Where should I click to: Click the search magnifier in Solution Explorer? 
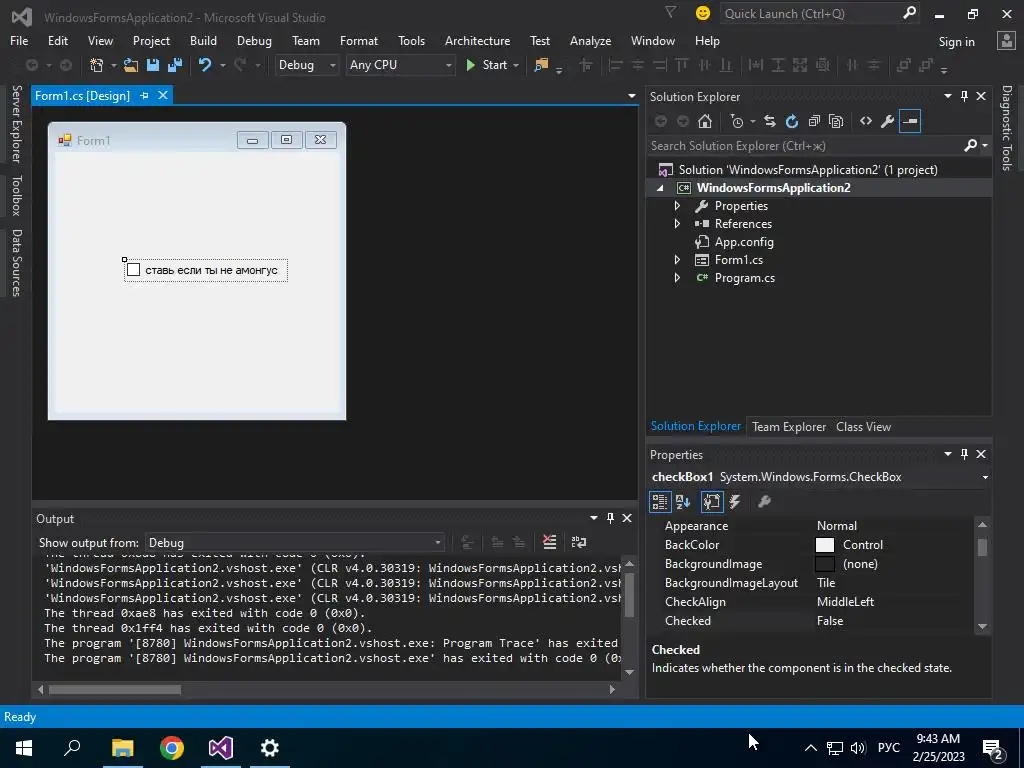970,146
